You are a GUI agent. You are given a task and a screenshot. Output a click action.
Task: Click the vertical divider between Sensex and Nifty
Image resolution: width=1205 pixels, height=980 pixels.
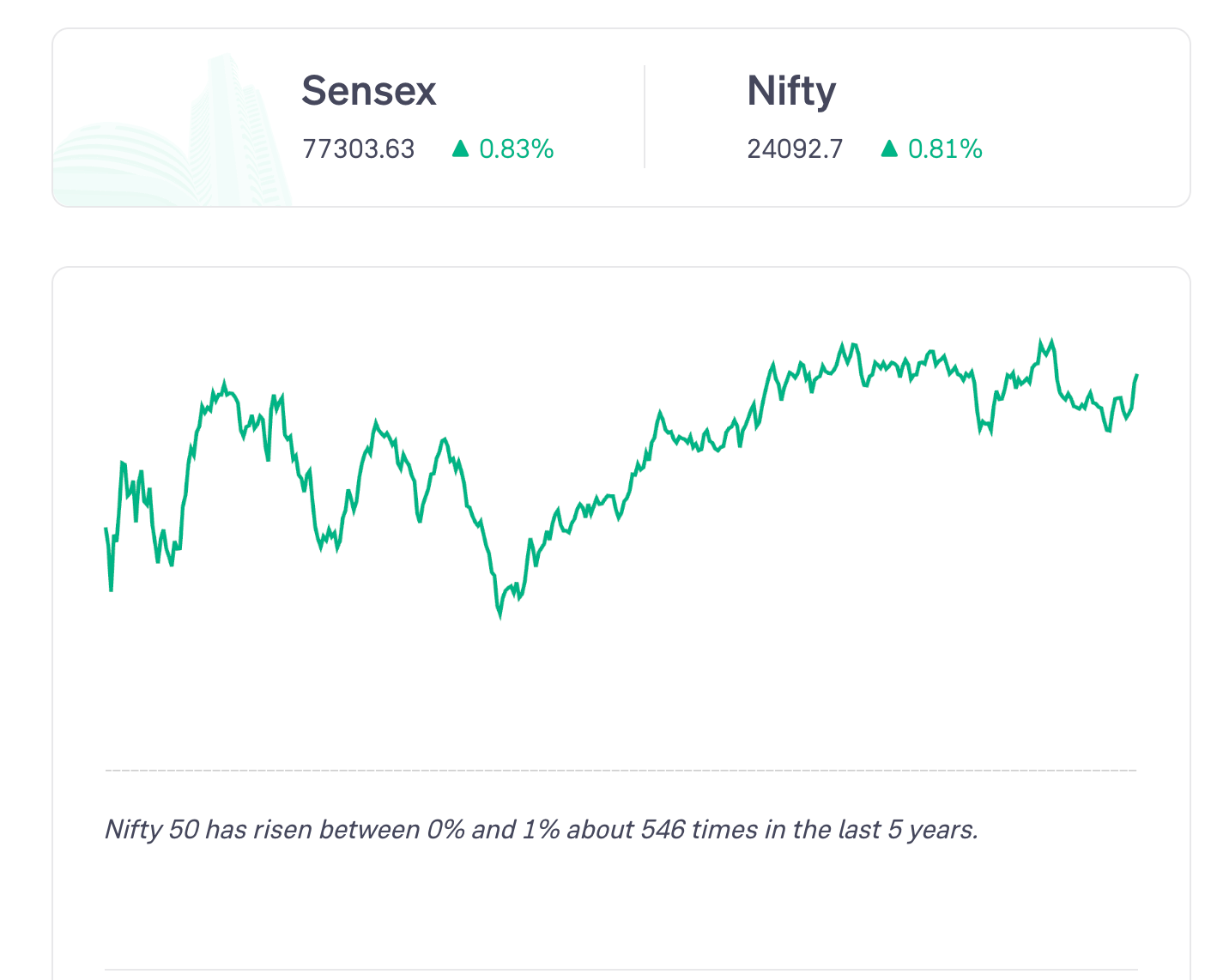pos(645,117)
